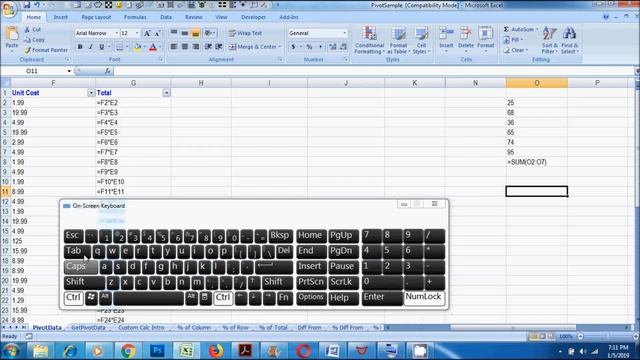Open Format as Table gallery
Viewport: 640px width, 360px height.
pyautogui.click(x=398, y=40)
